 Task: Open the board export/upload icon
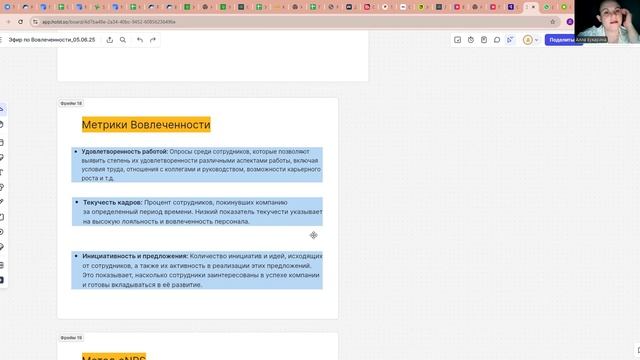pos(109,40)
